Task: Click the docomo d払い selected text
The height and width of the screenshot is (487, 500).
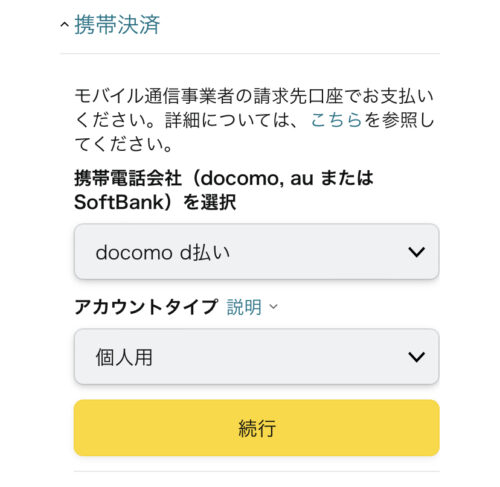Action: pos(163,252)
